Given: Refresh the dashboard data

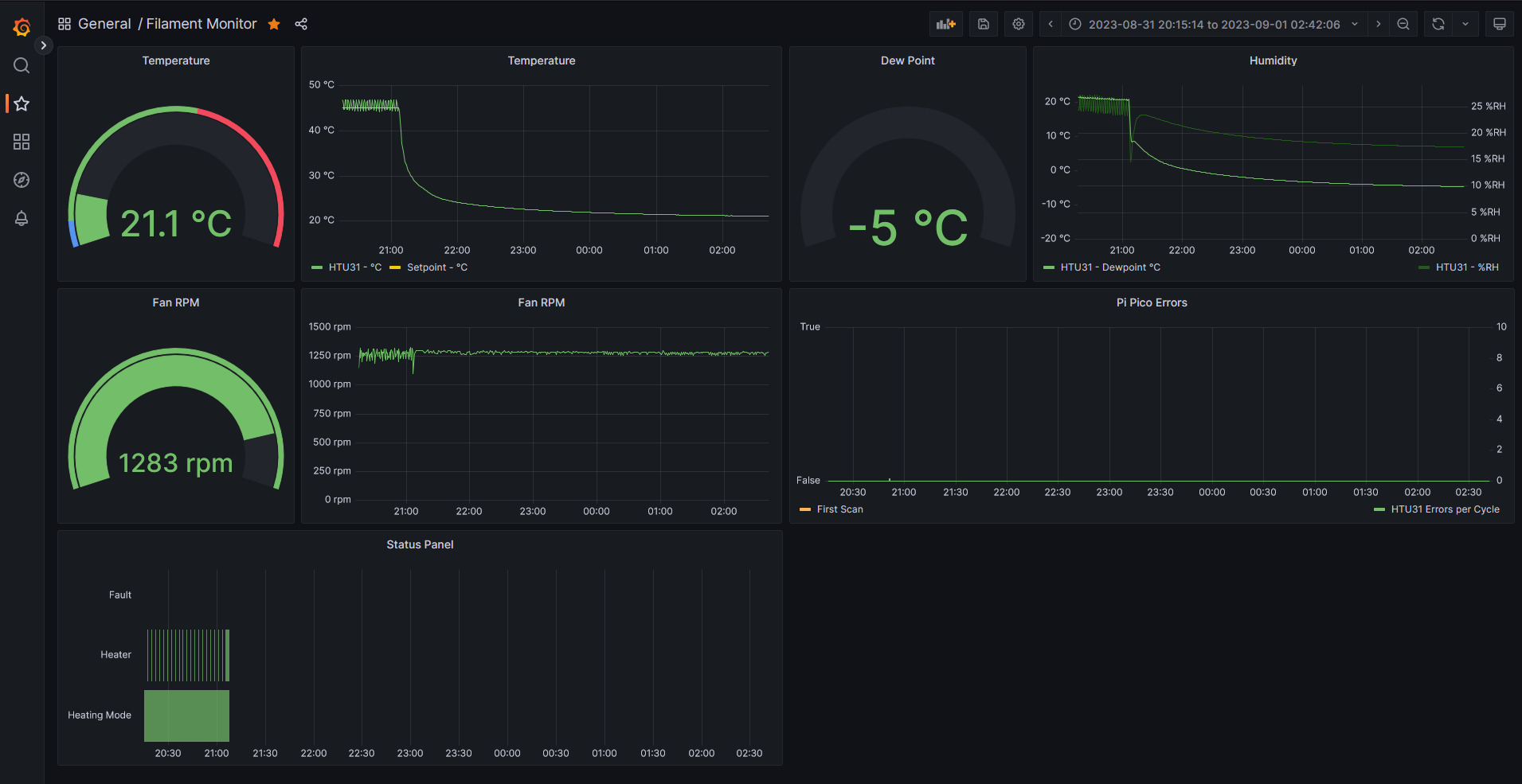Looking at the screenshot, I should coord(1436,24).
